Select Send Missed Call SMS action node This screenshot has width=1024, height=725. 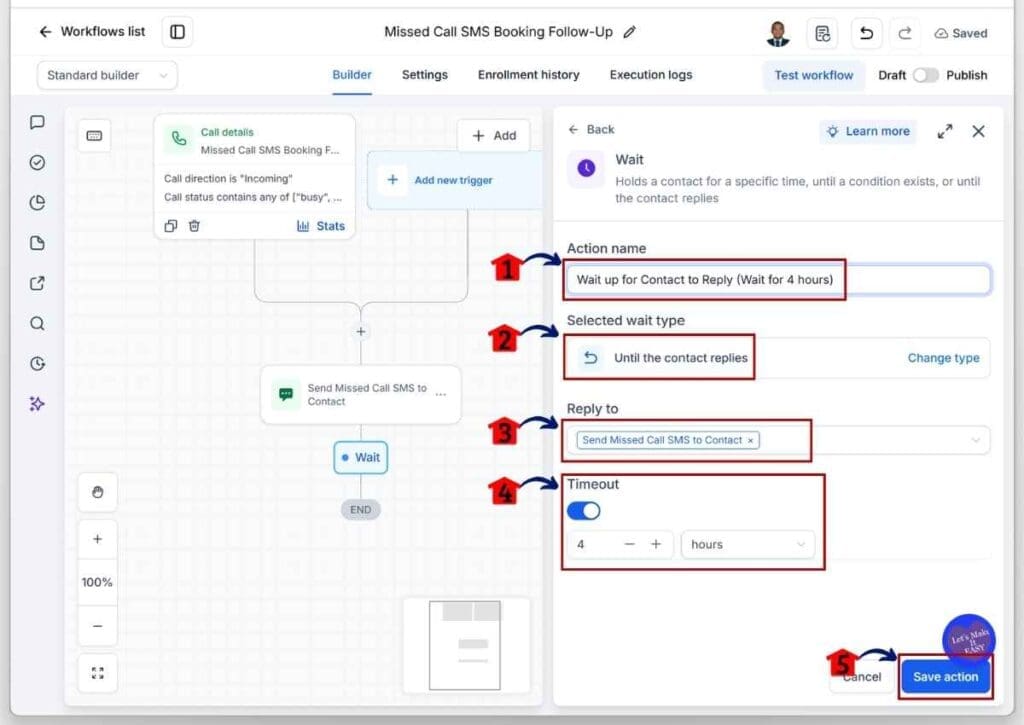[x=360, y=395]
